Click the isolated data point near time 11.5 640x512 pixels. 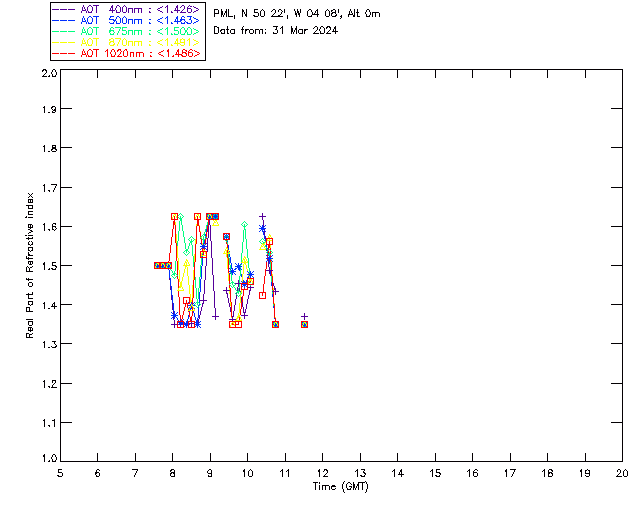pyautogui.click(x=304, y=324)
